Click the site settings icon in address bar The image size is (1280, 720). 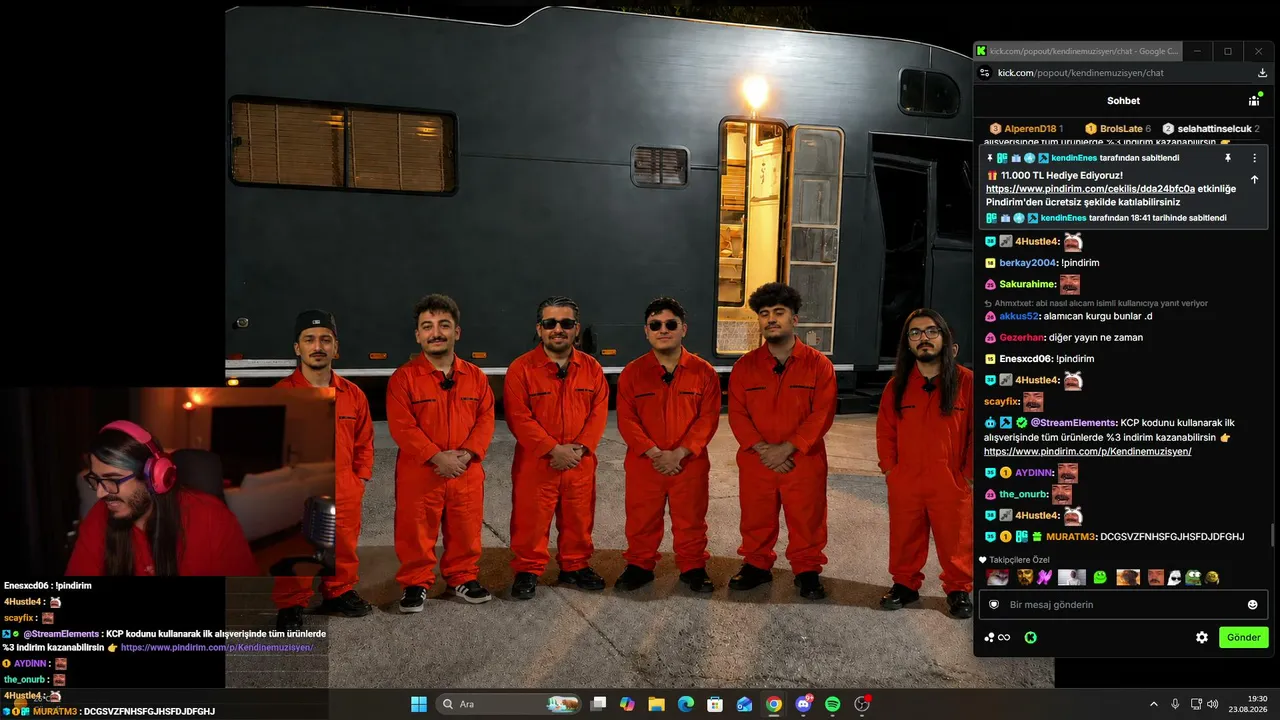984,73
